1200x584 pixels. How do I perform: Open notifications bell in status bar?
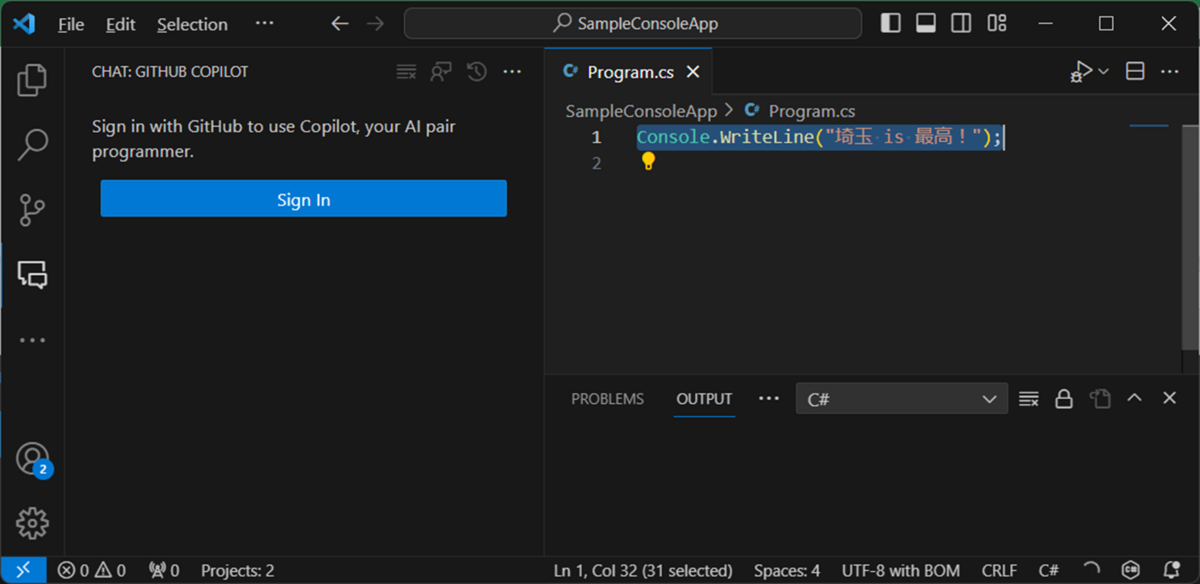click(1170, 571)
